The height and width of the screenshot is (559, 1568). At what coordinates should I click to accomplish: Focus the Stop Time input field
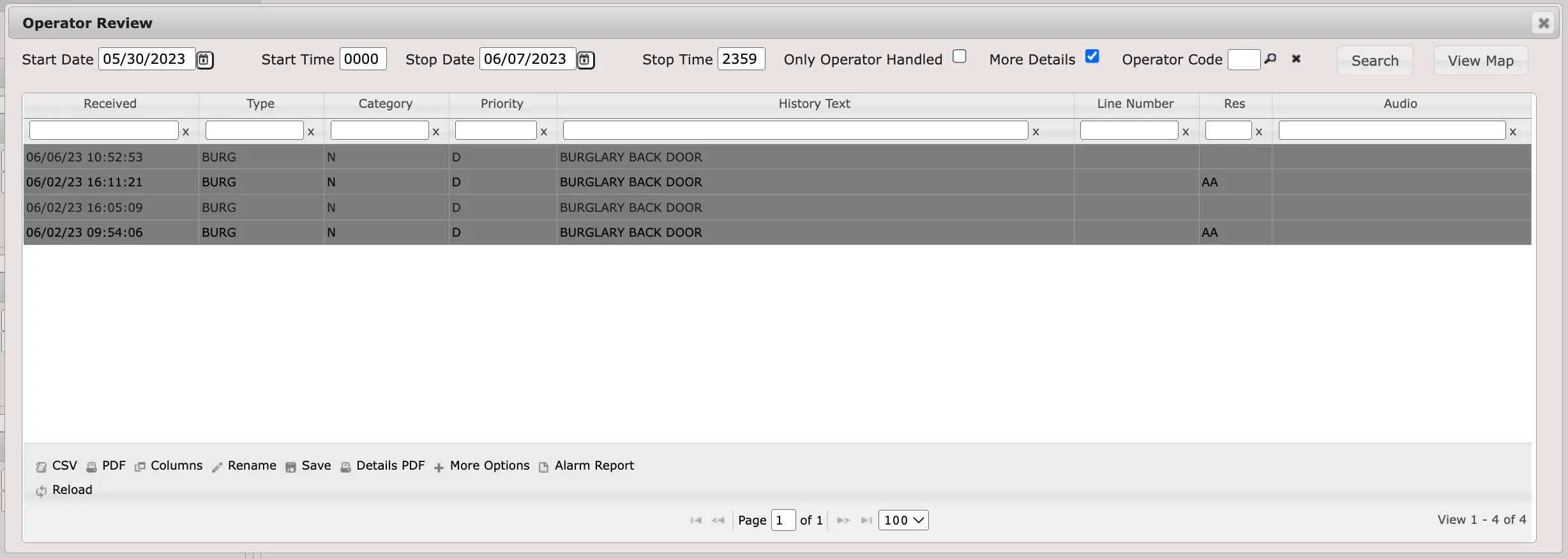point(741,59)
